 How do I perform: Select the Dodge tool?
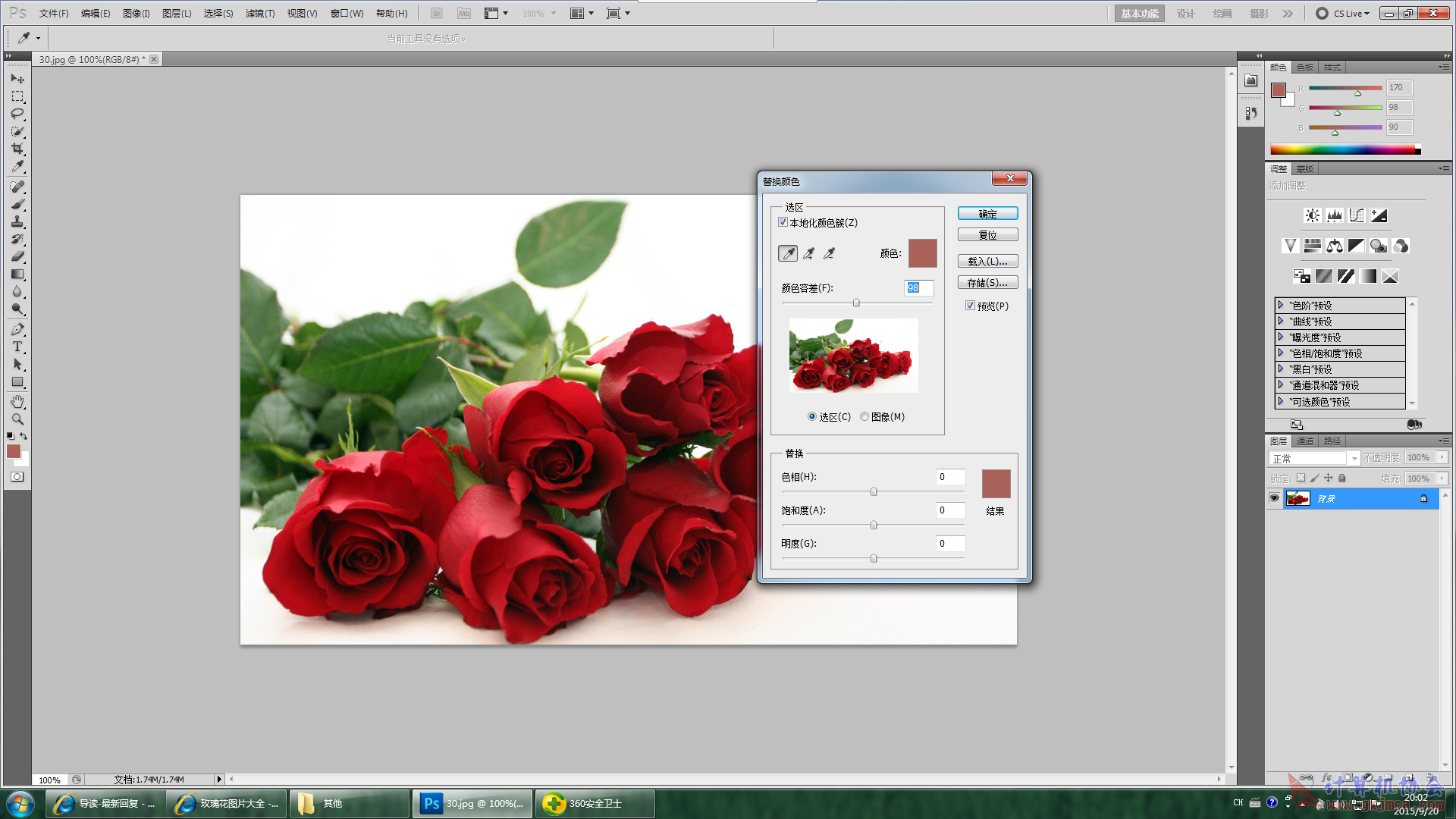coord(17,309)
